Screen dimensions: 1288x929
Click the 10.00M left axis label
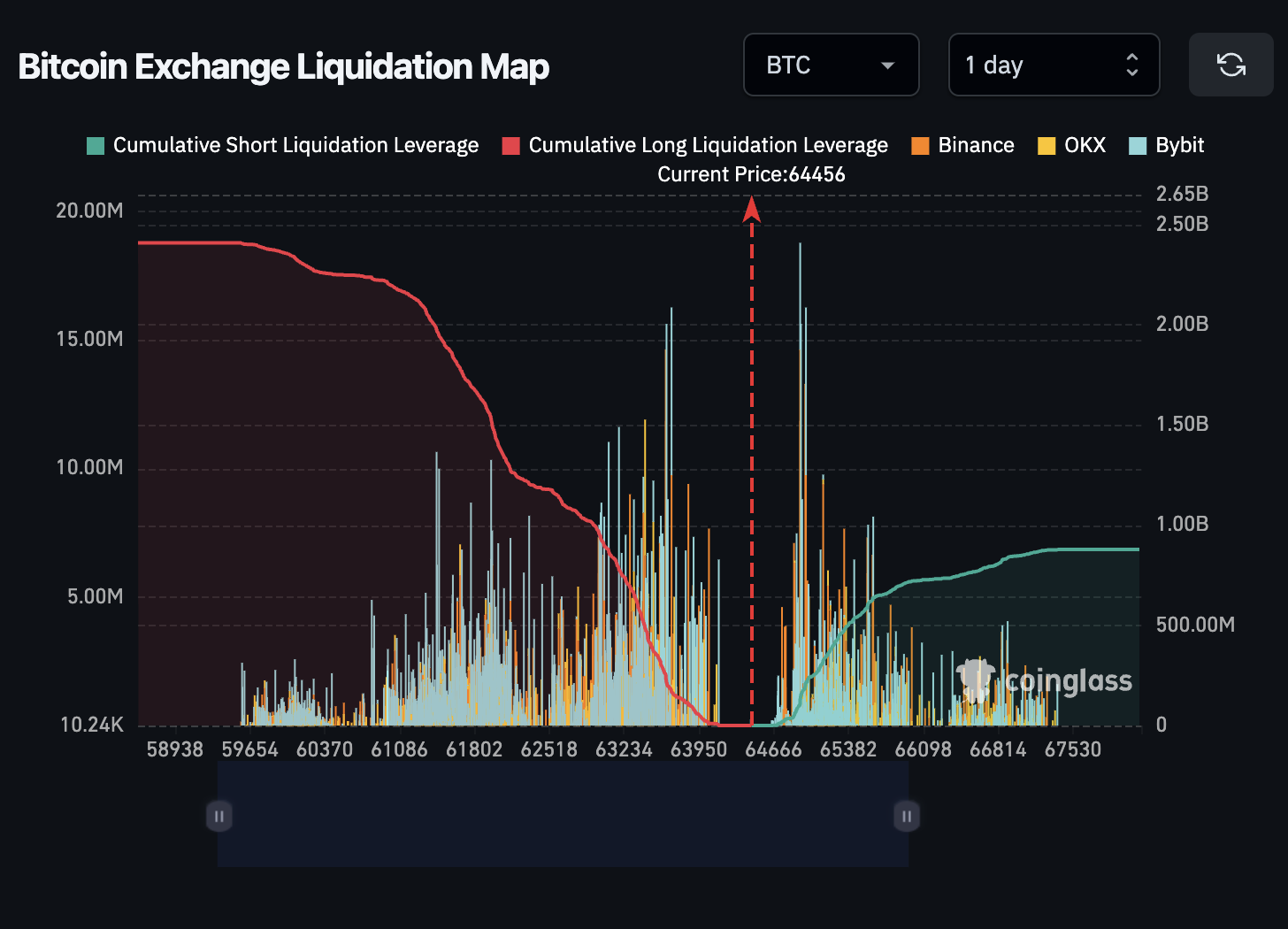click(89, 467)
